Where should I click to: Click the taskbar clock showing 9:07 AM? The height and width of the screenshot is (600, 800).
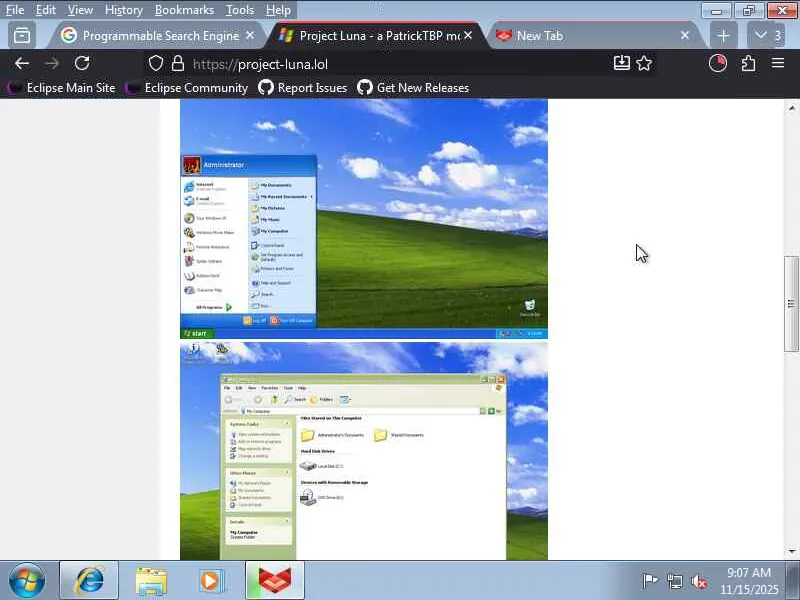pos(749,581)
